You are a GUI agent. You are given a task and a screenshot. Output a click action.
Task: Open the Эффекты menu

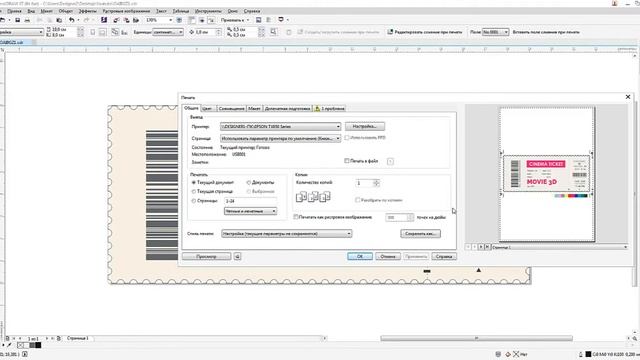coord(87,11)
